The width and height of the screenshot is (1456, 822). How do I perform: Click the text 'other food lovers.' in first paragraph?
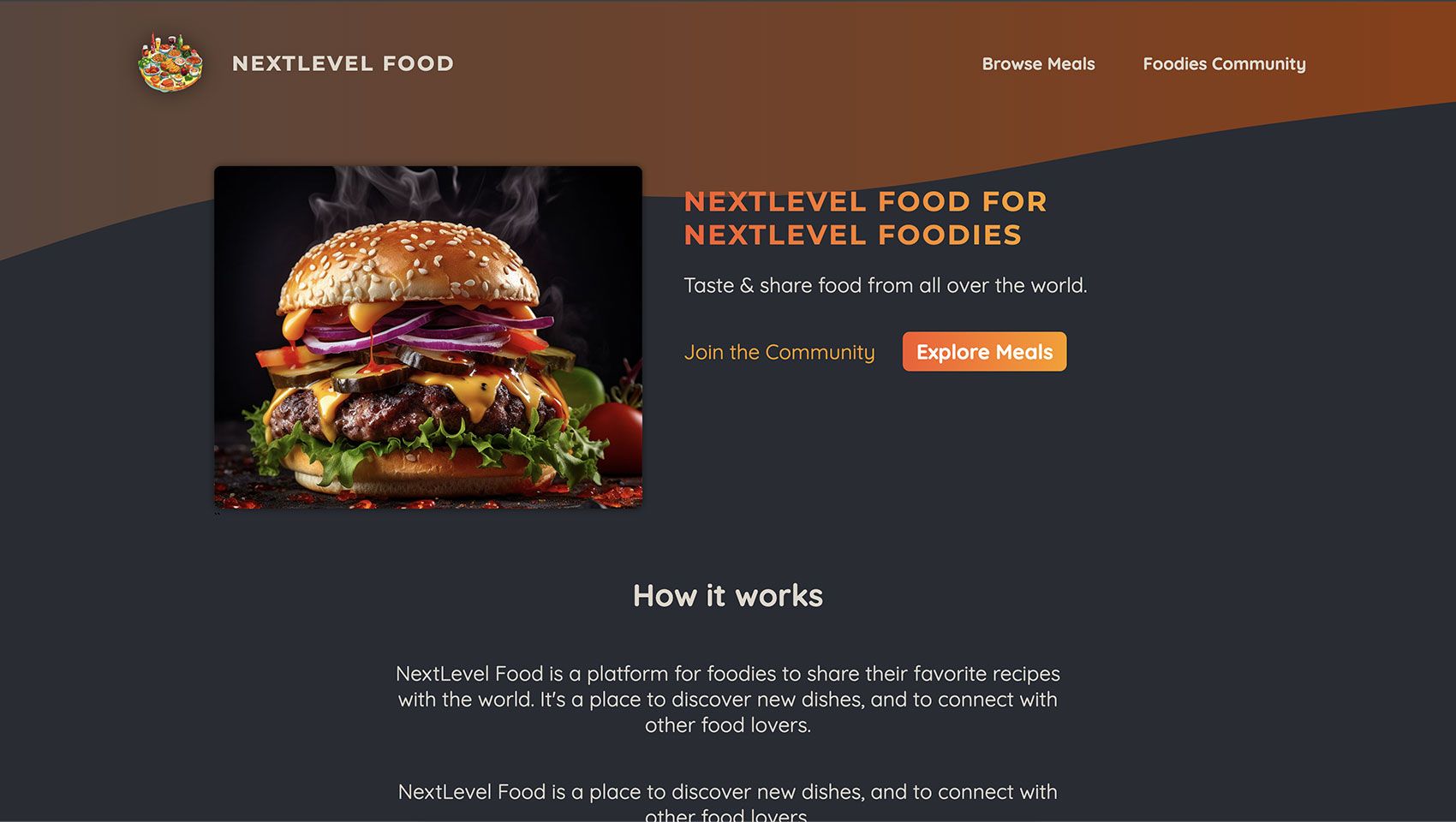pyautogui.click(x=728, y=725)
